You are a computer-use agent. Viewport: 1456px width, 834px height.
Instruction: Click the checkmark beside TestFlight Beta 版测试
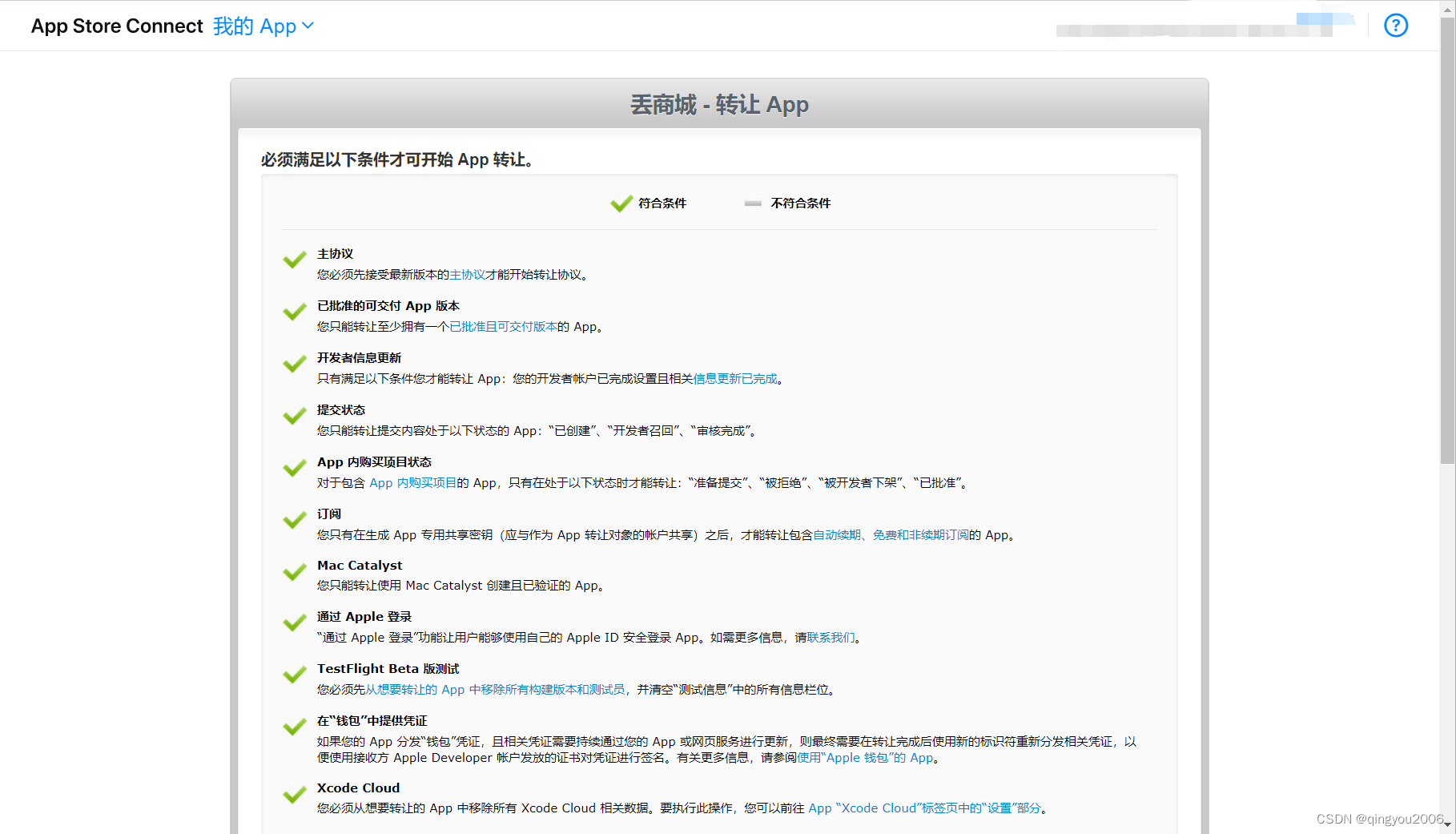tap(295, 675)
